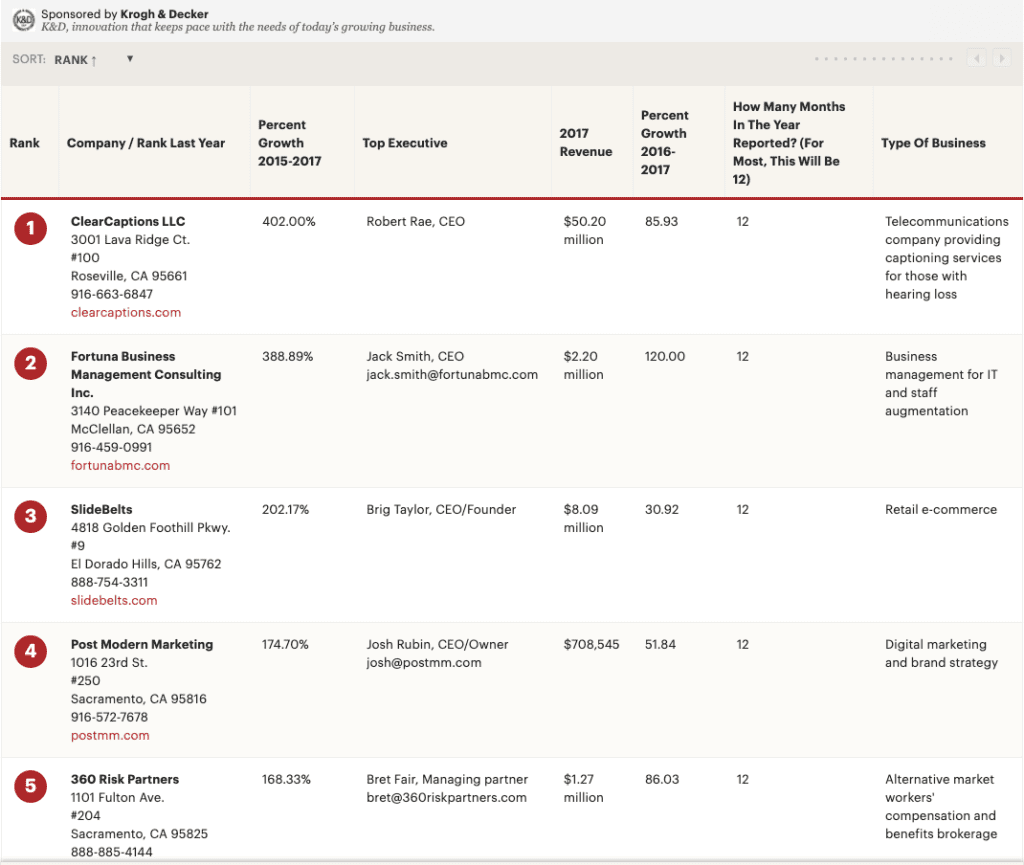Select the 202.17% growth value
The height and width of the screenshot is (865, 1024).
[x=285, y=510]
